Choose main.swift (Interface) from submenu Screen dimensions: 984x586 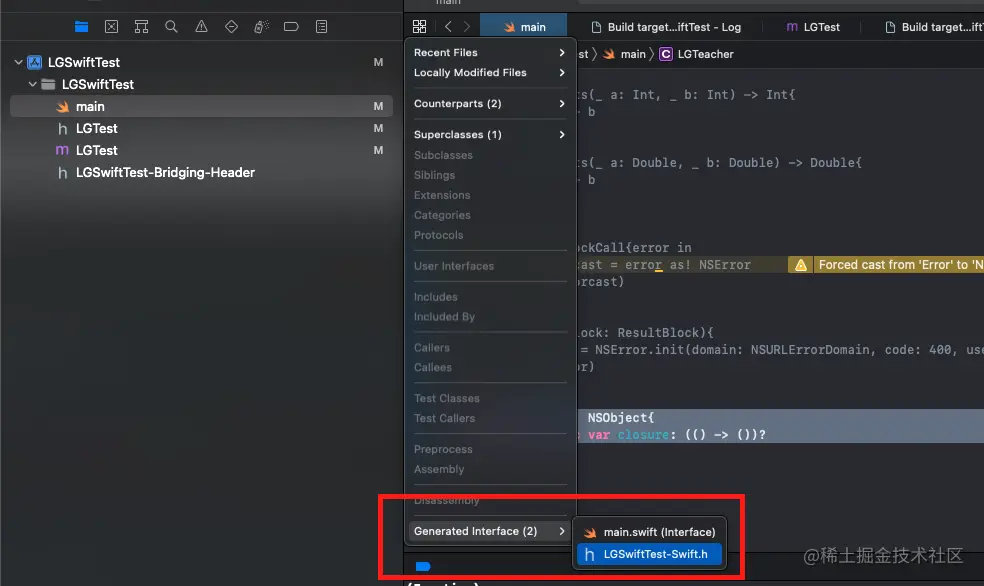click(x=650, y=532)
